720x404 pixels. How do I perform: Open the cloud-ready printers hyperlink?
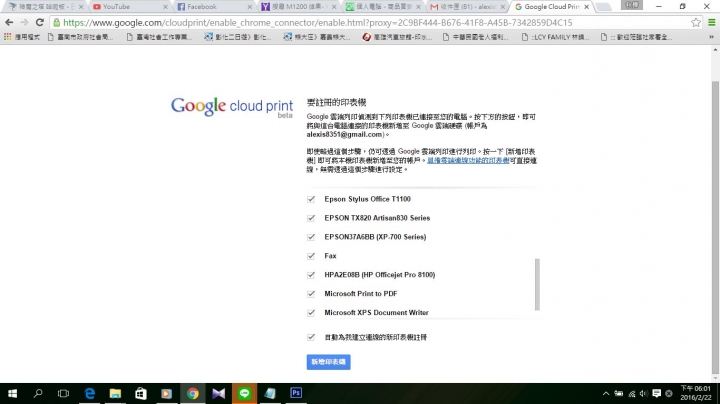468,160
